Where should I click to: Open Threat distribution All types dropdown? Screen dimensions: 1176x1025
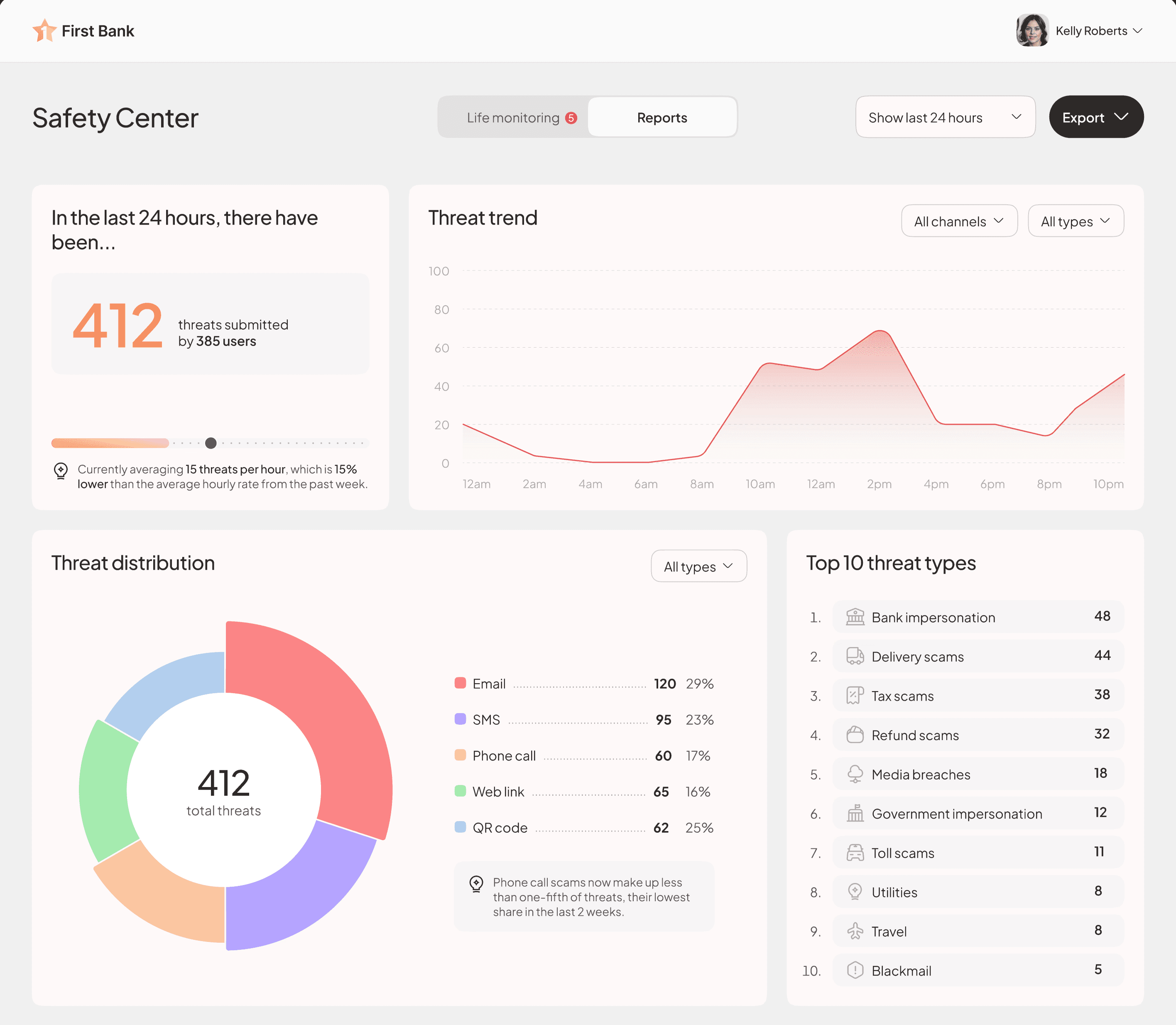tap(698, 566)
